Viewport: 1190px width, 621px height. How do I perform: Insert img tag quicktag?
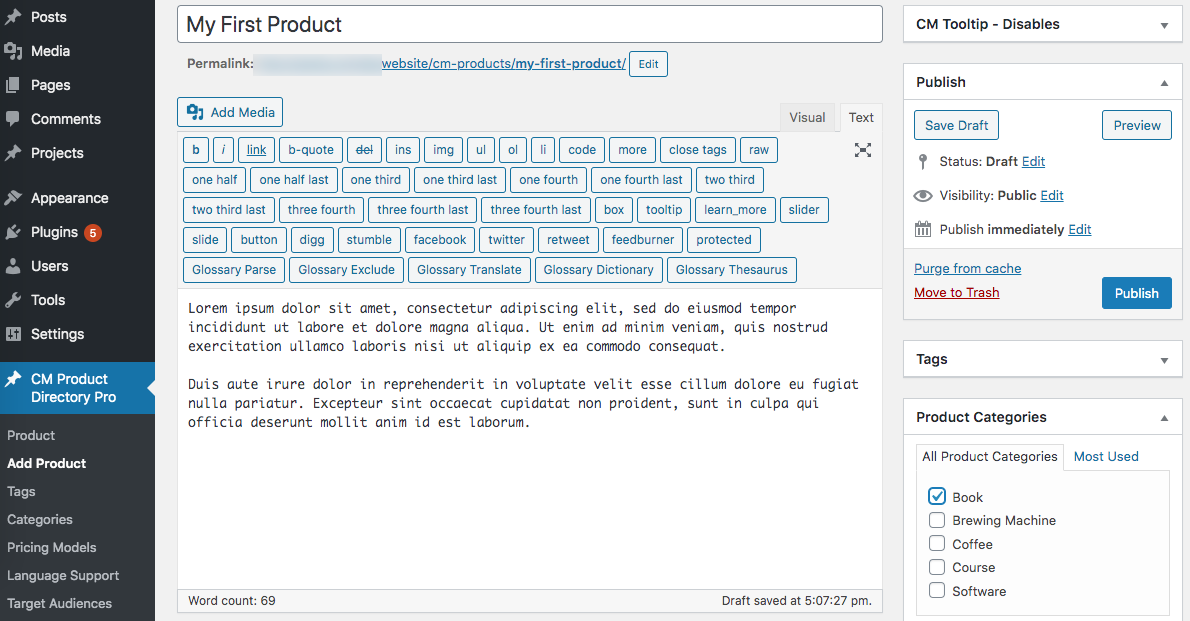pyautogui.click(x=443, y=150)
